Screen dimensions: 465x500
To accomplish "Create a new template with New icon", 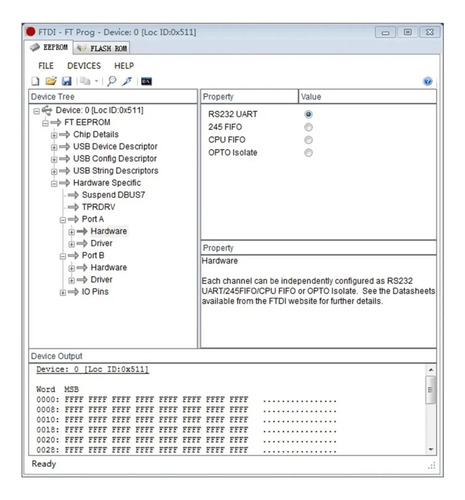I will 35,81.
